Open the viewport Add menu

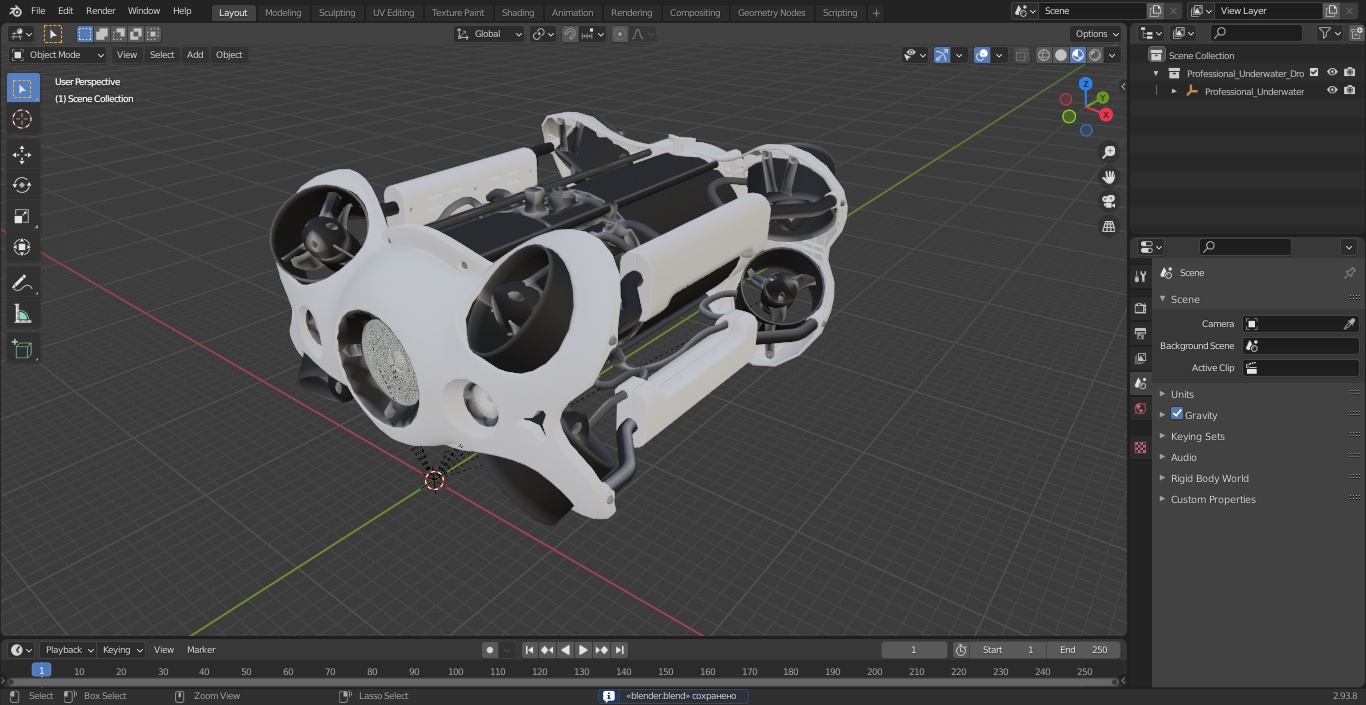[x=195, y=55]
